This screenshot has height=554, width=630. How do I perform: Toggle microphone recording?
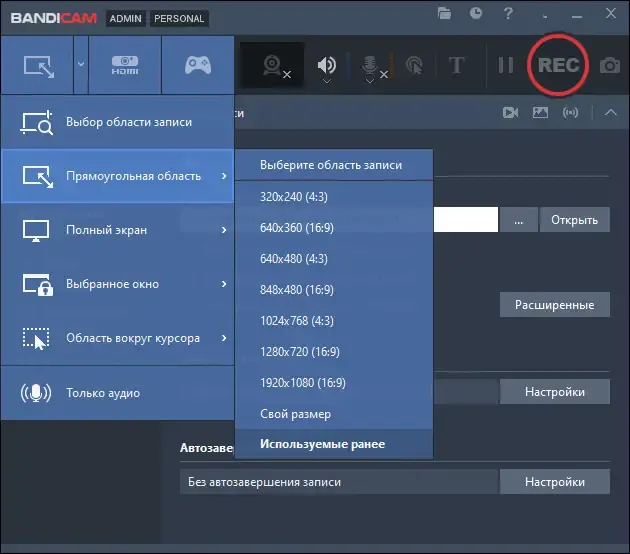pyautogui.click(x=369, y=65)
